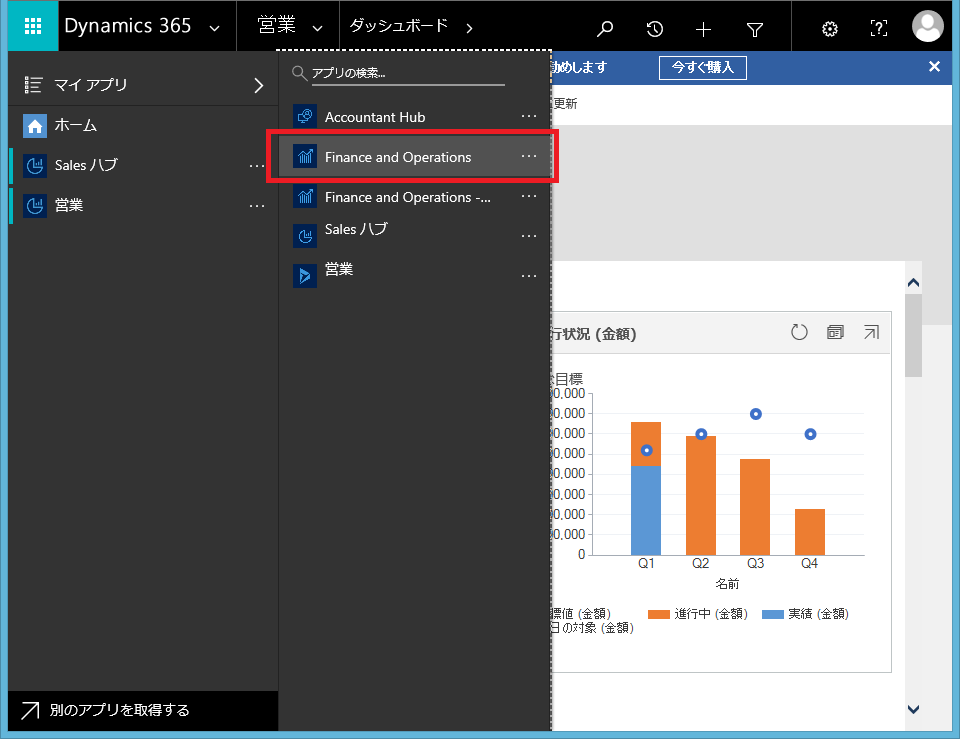
Task: Expand the chart with arrow icon
Action: tap(871, 332)
